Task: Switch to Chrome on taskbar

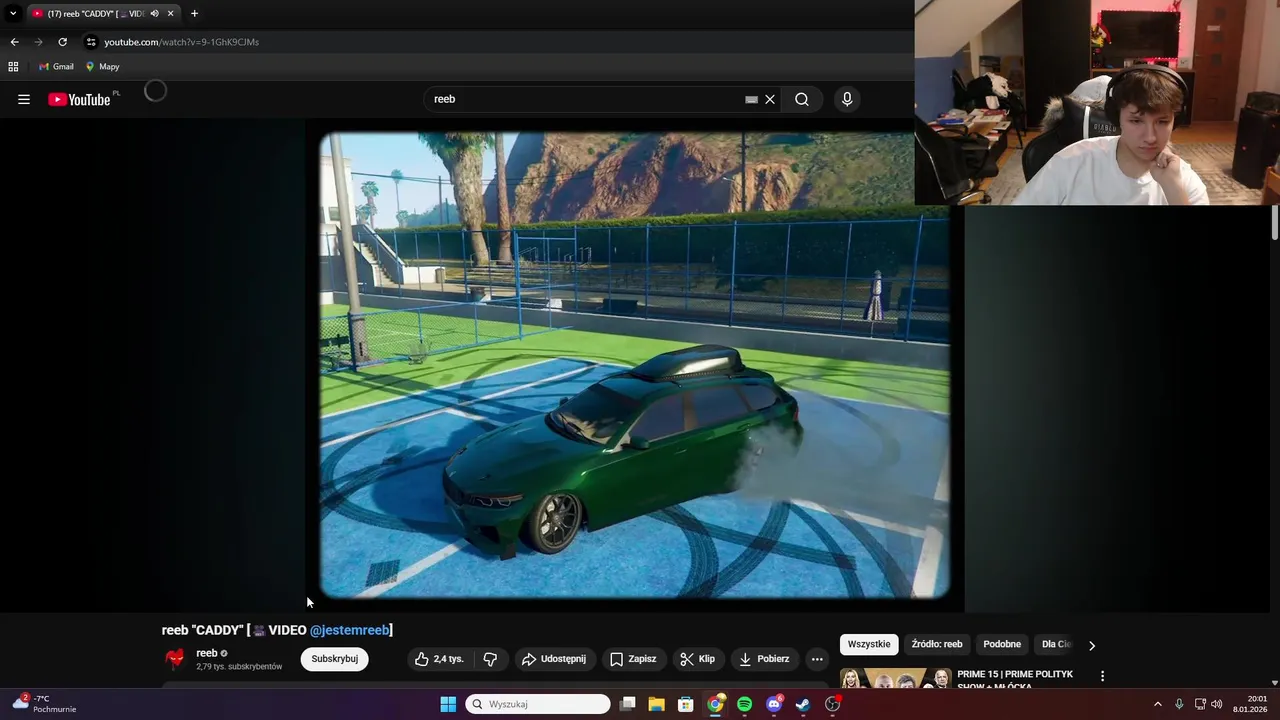Action: [x=715, y=704]
